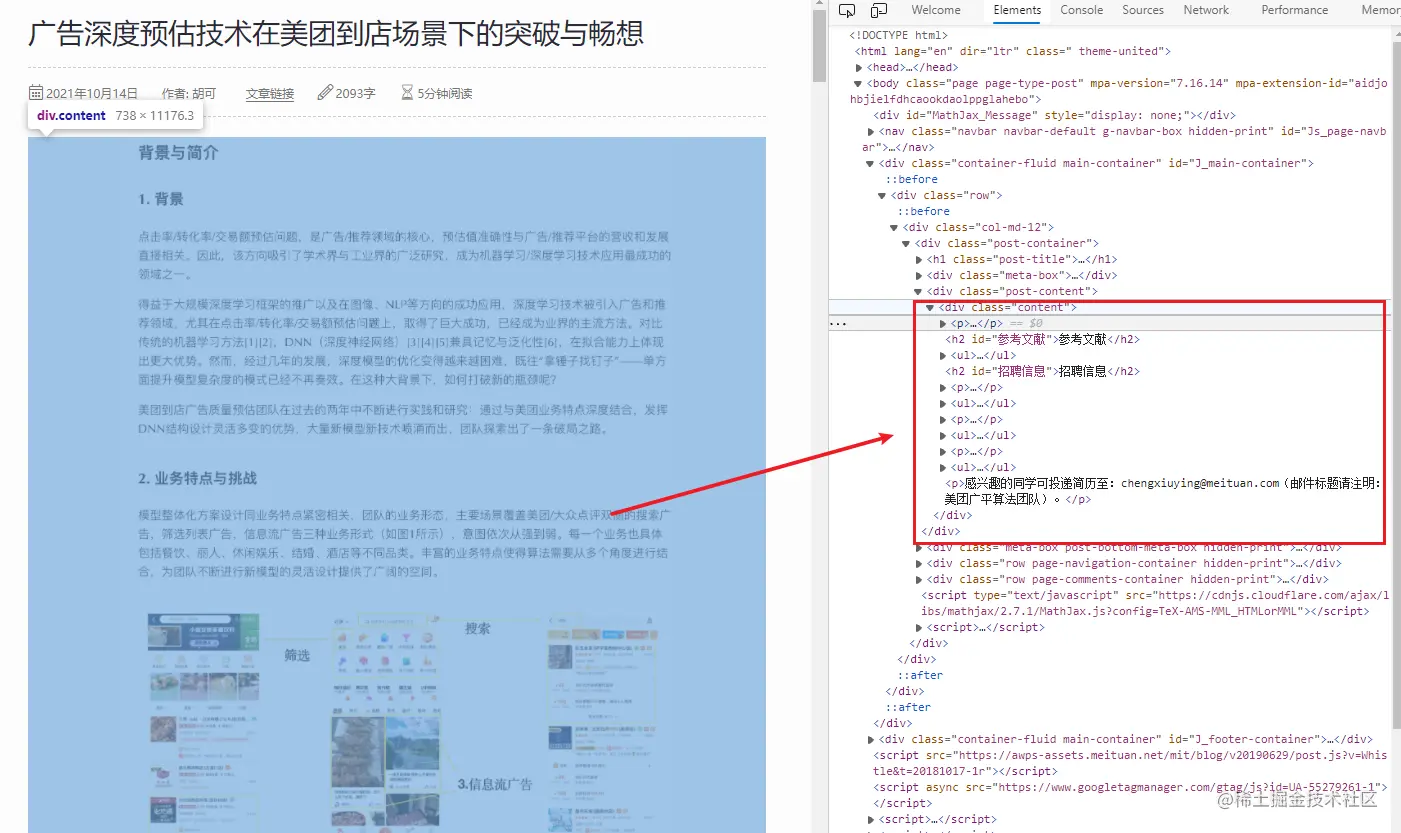Image resolution: width=1401 pixels, height=833 pixels.
Task: Click the article title 广告深度预估技术在美团到店场景下的突破与畅想
Action: tap(336, 33)
